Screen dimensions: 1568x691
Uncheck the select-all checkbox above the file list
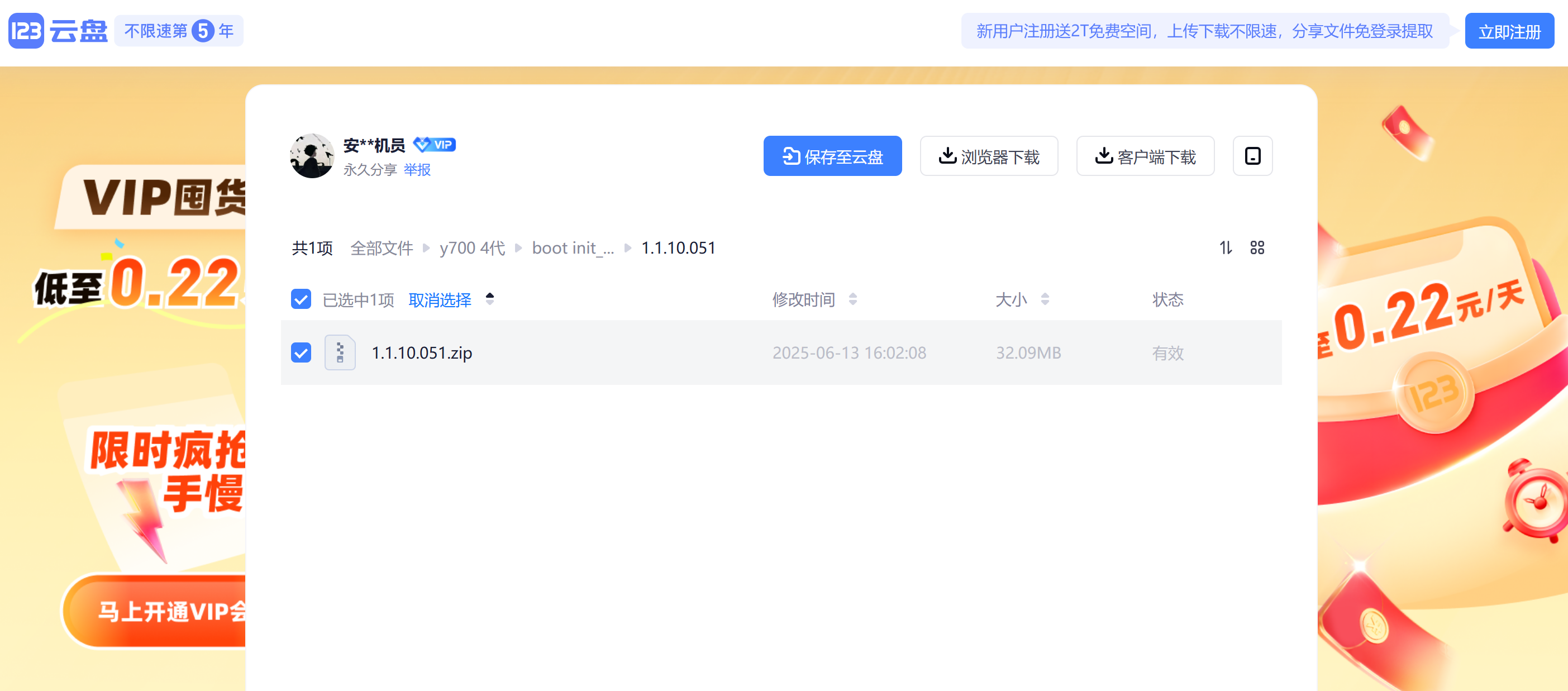301,299
